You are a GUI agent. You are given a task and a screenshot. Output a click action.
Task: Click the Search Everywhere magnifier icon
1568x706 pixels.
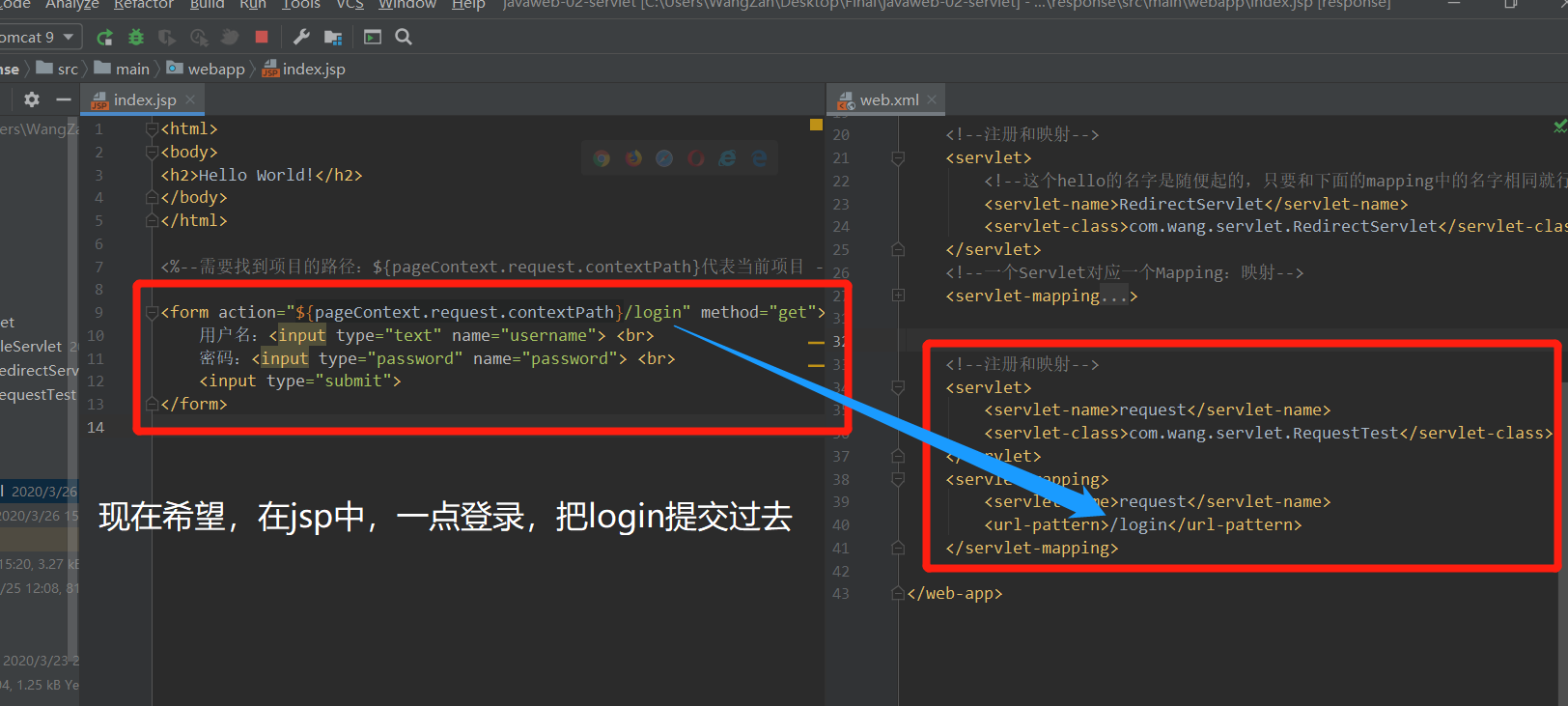click(x=404, y=38)
